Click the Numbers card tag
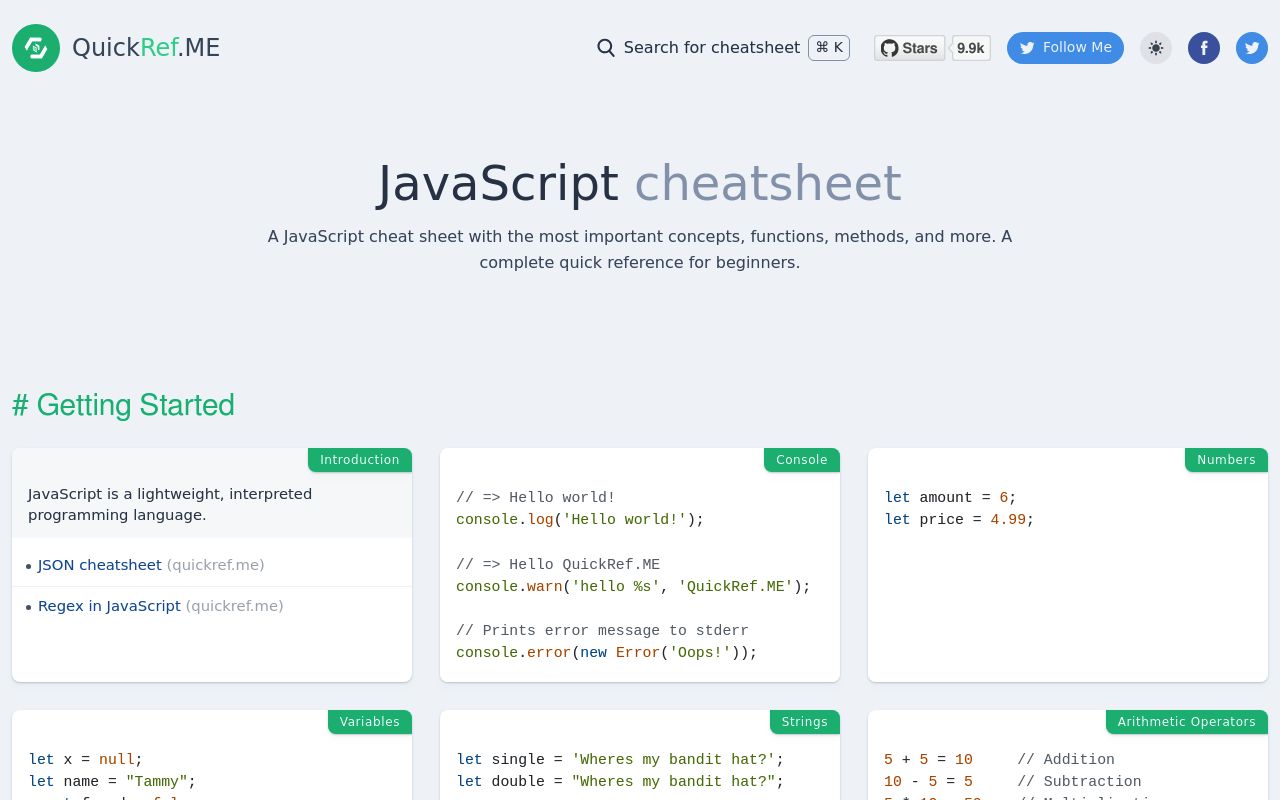Viewport: 1280px width, 800px height. tap(1226, 460)
